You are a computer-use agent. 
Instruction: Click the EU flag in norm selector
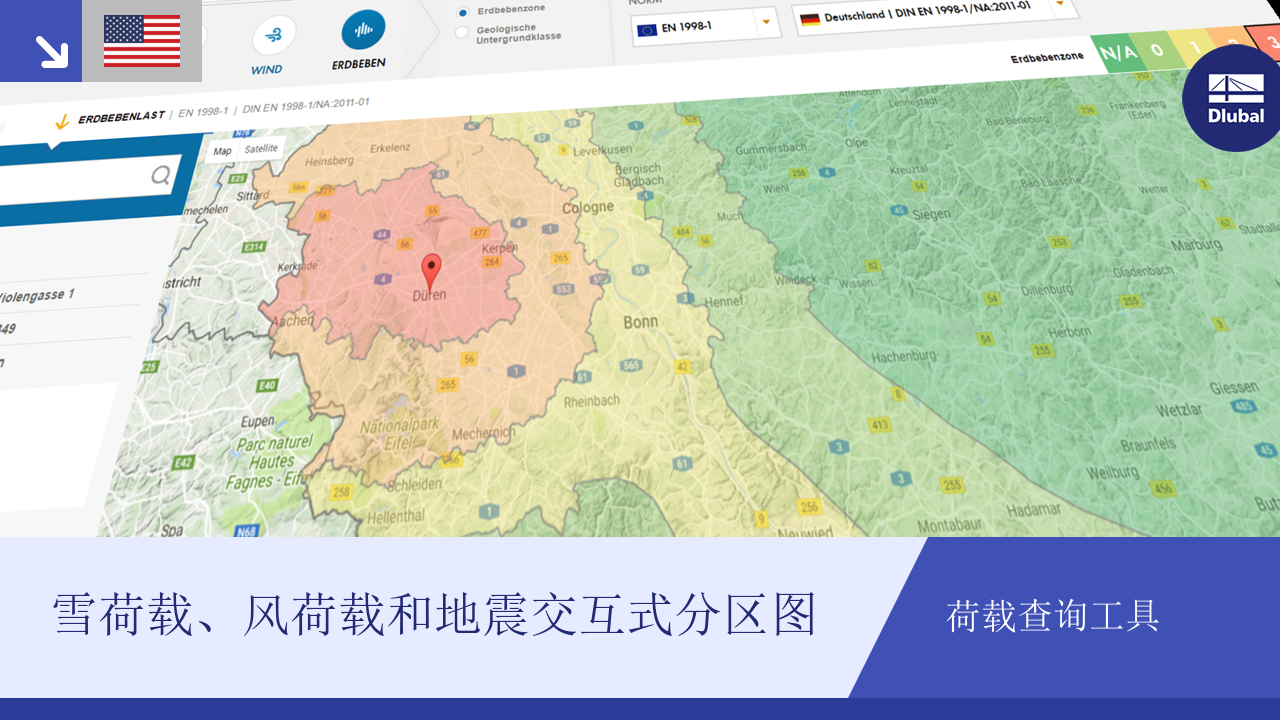click(646, 29)
